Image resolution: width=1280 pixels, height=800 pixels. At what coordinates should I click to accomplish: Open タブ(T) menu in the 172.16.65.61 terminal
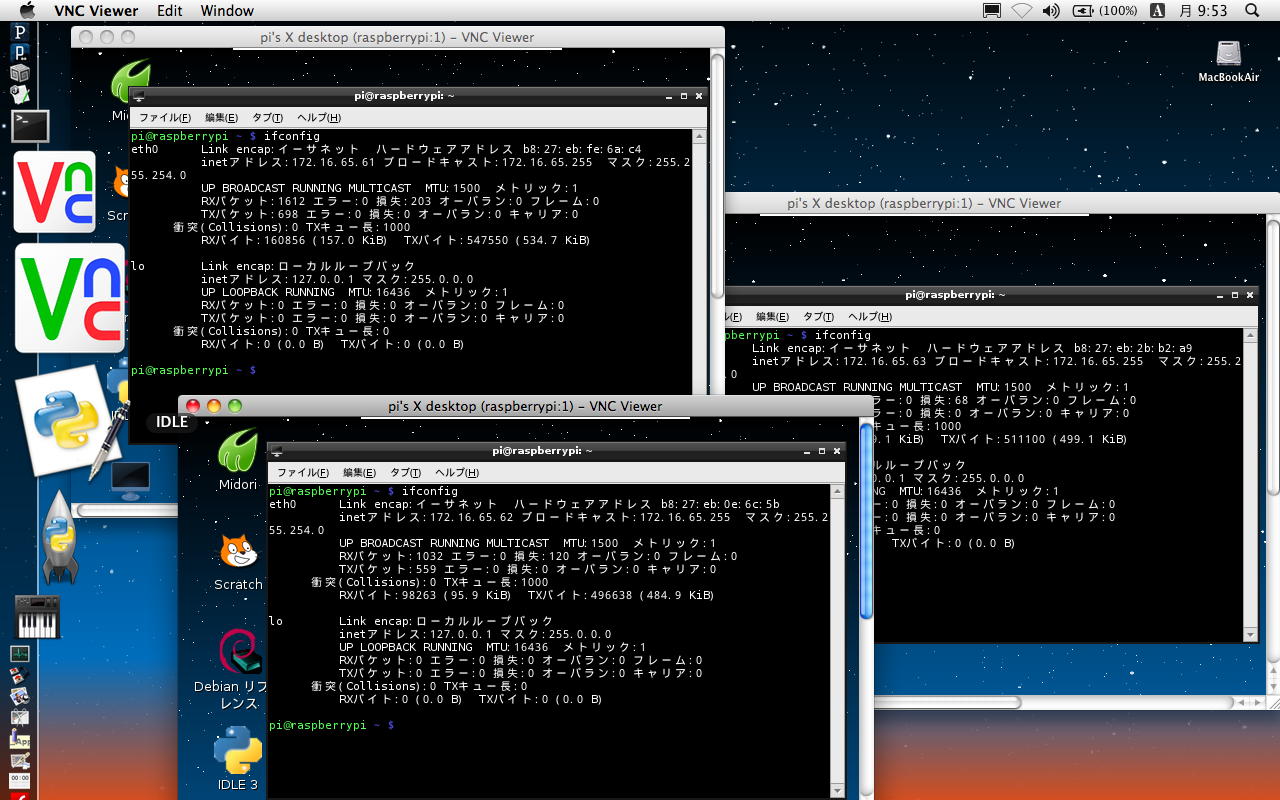point(267,118)
